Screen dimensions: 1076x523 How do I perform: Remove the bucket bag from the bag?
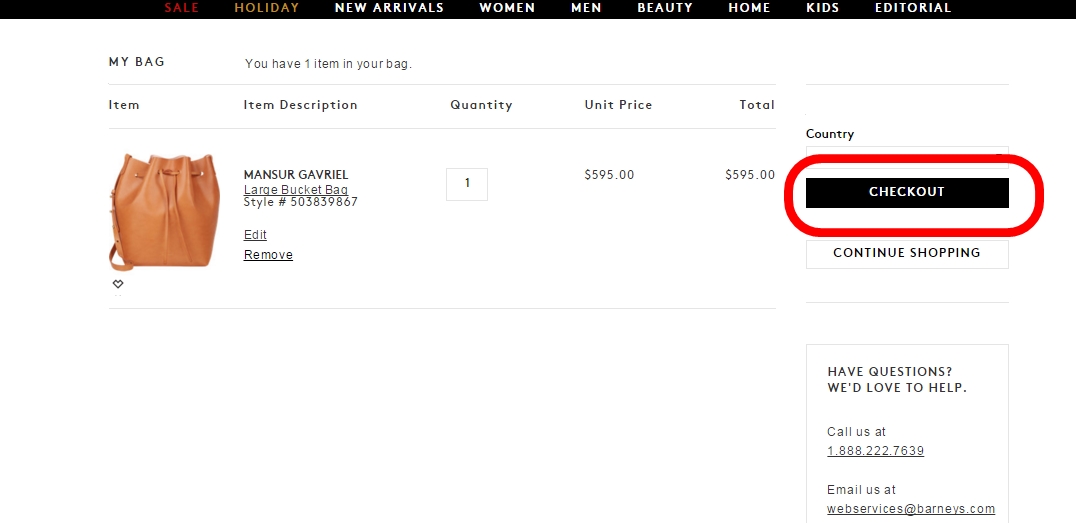click(x=268, y=255)
